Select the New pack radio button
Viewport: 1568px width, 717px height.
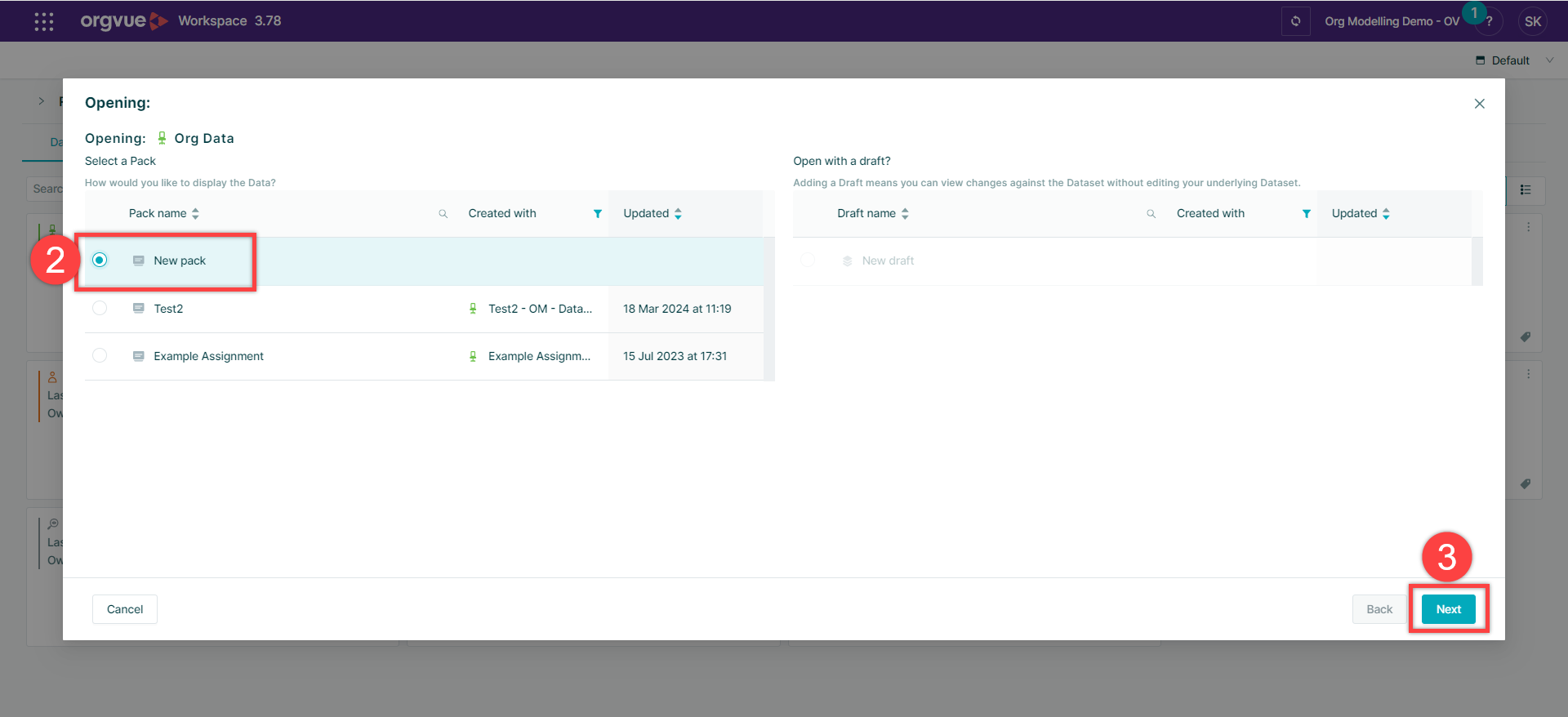tap(100, 261)
